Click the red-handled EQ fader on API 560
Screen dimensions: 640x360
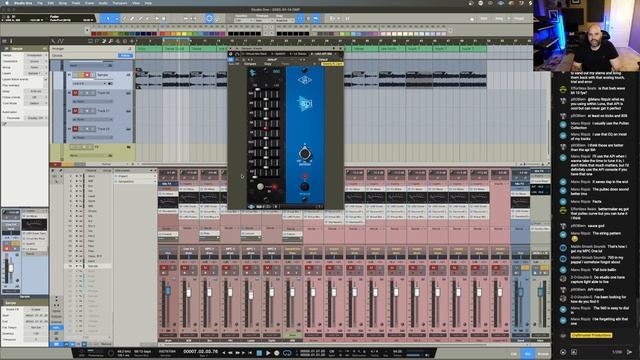coord(266,128)
